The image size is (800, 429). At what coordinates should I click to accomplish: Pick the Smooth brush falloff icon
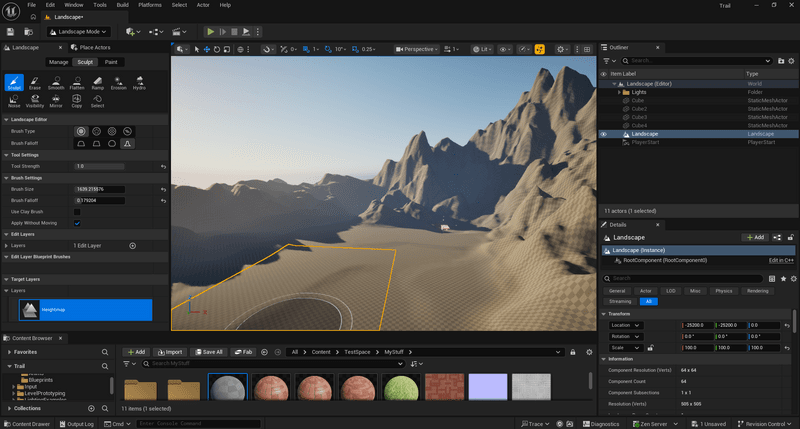click(x=81, y=143)
